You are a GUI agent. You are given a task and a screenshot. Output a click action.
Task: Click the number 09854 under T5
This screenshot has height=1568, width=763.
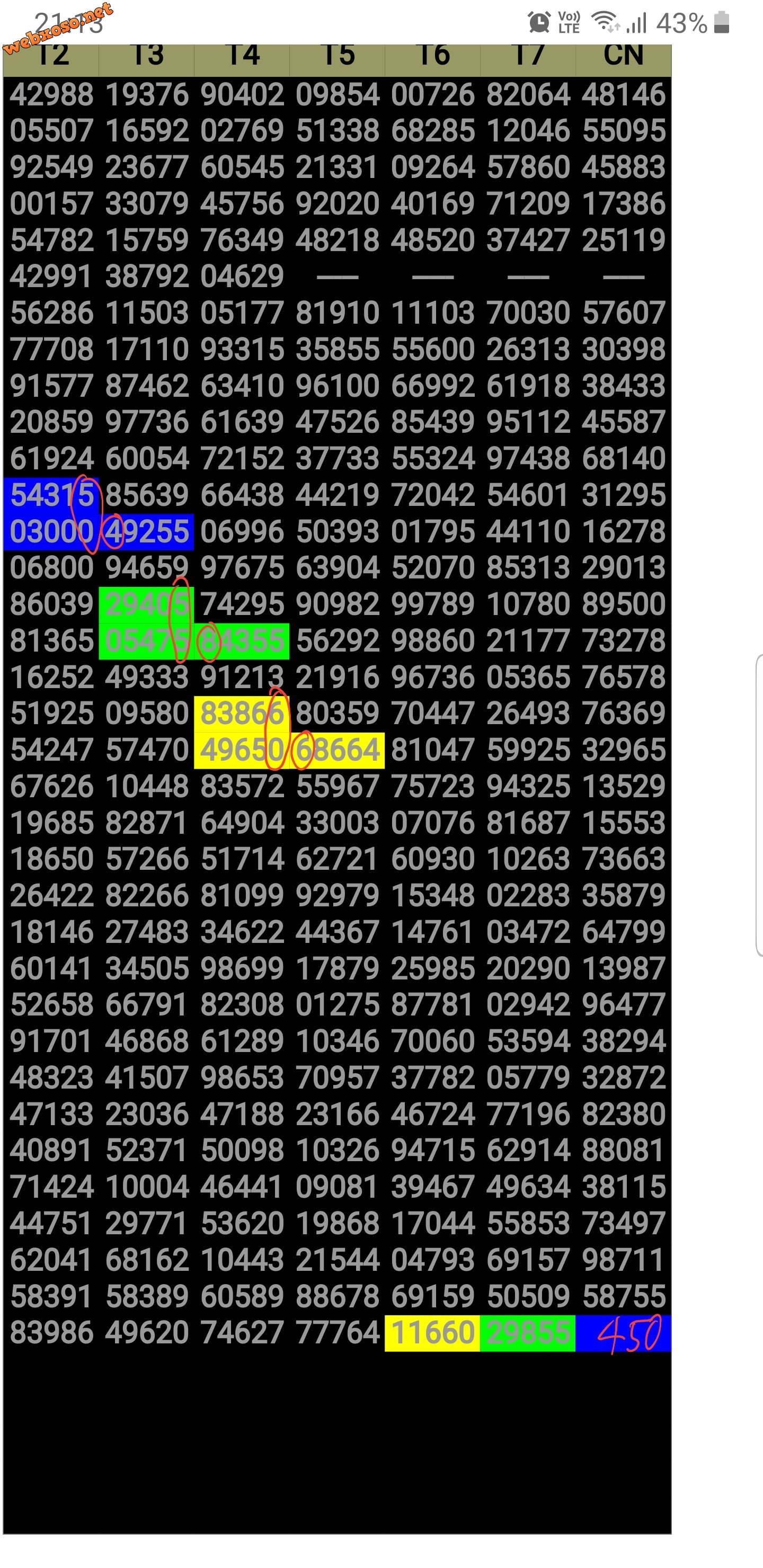[x=338, y=95]
